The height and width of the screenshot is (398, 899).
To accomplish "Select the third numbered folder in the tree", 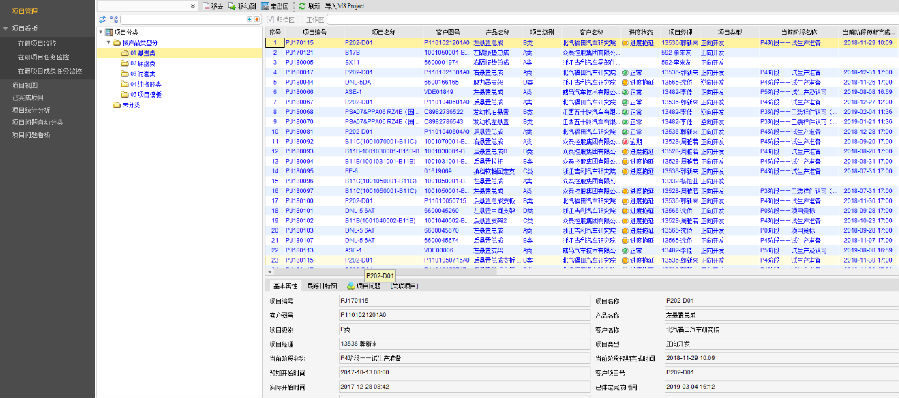I will coord(137,73).
